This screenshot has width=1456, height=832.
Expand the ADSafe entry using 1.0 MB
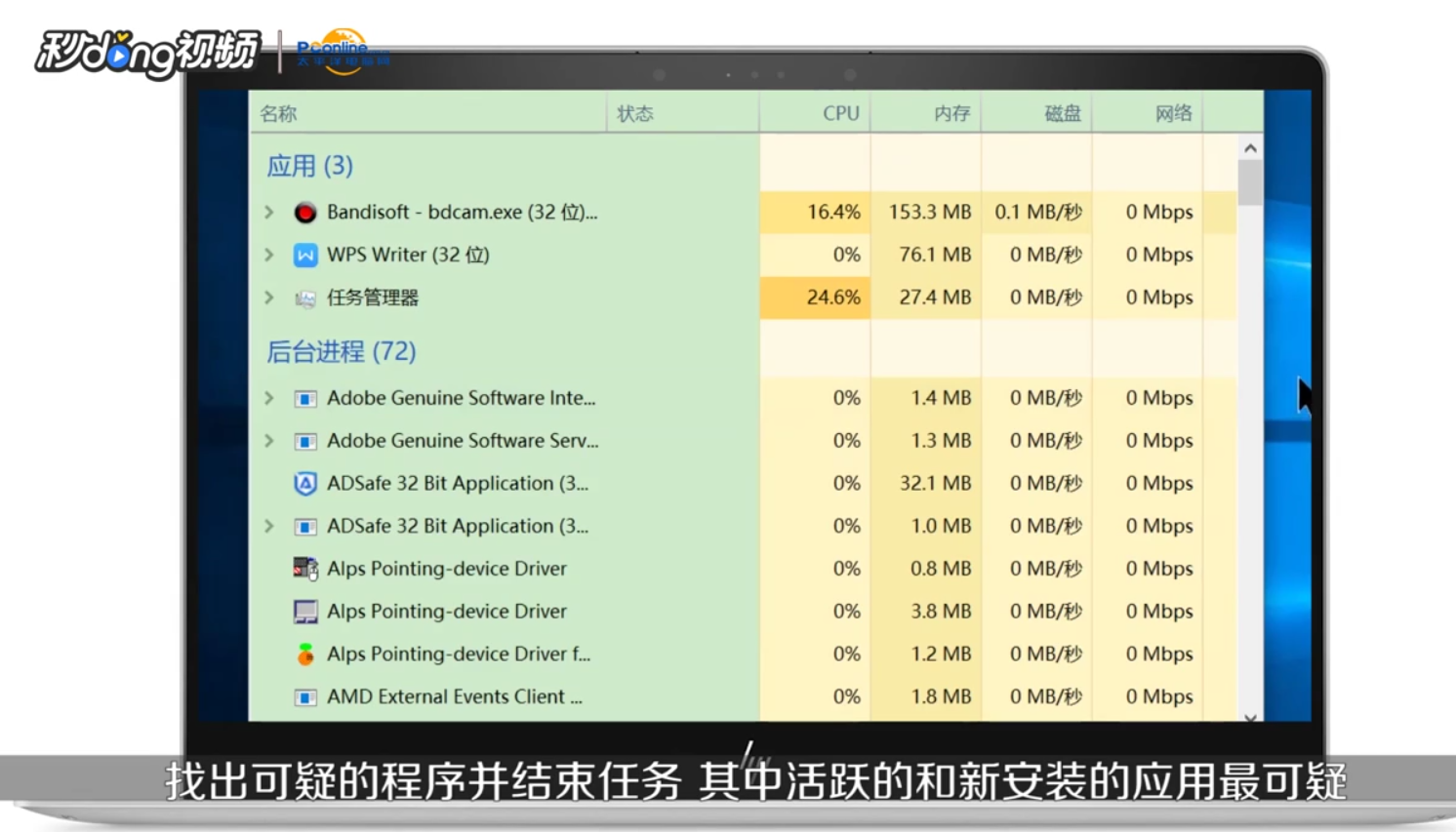click(x=269, y=526)
